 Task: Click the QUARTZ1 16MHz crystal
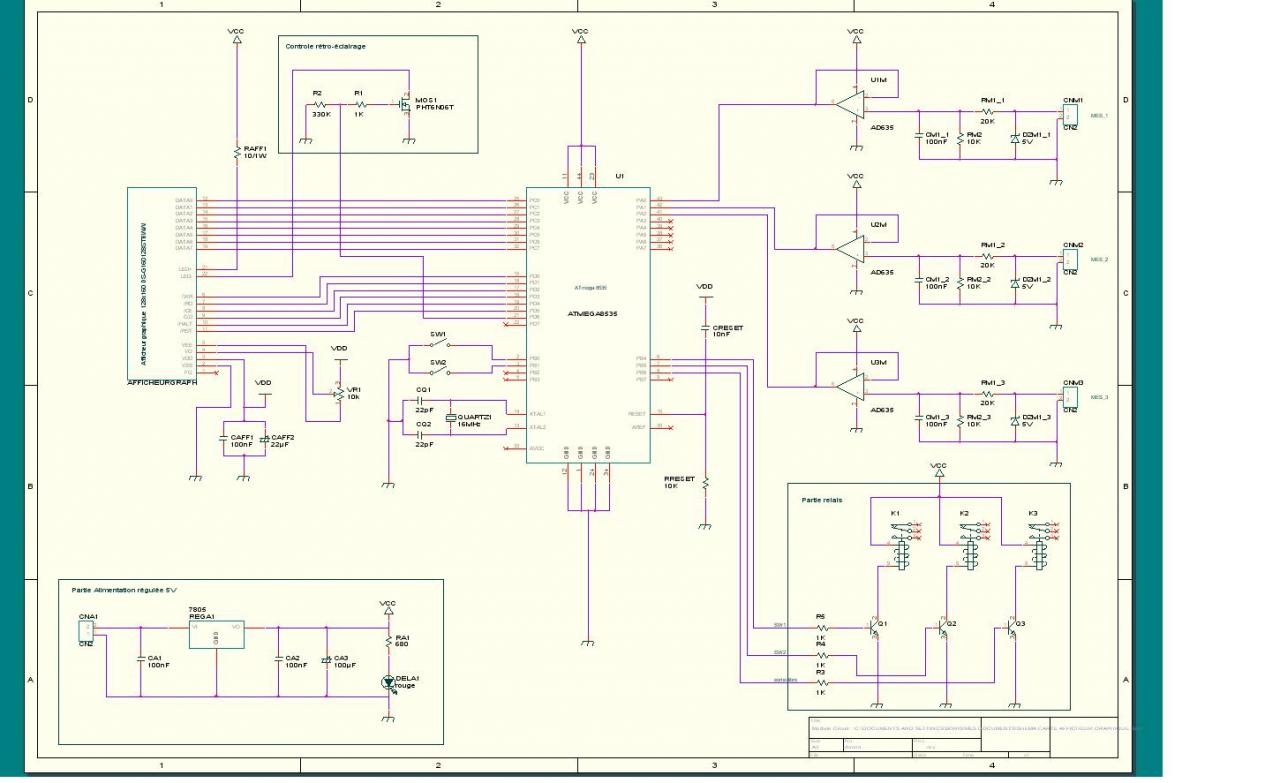click(451, 417)
